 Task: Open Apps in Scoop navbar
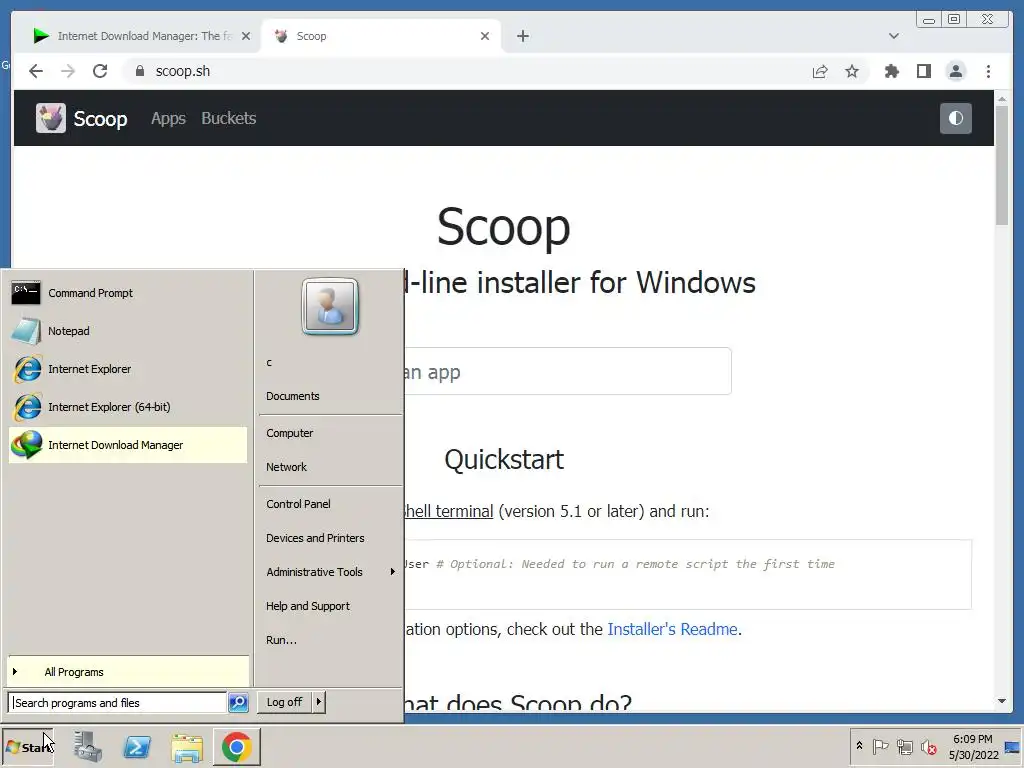click(x=168, y=118)
